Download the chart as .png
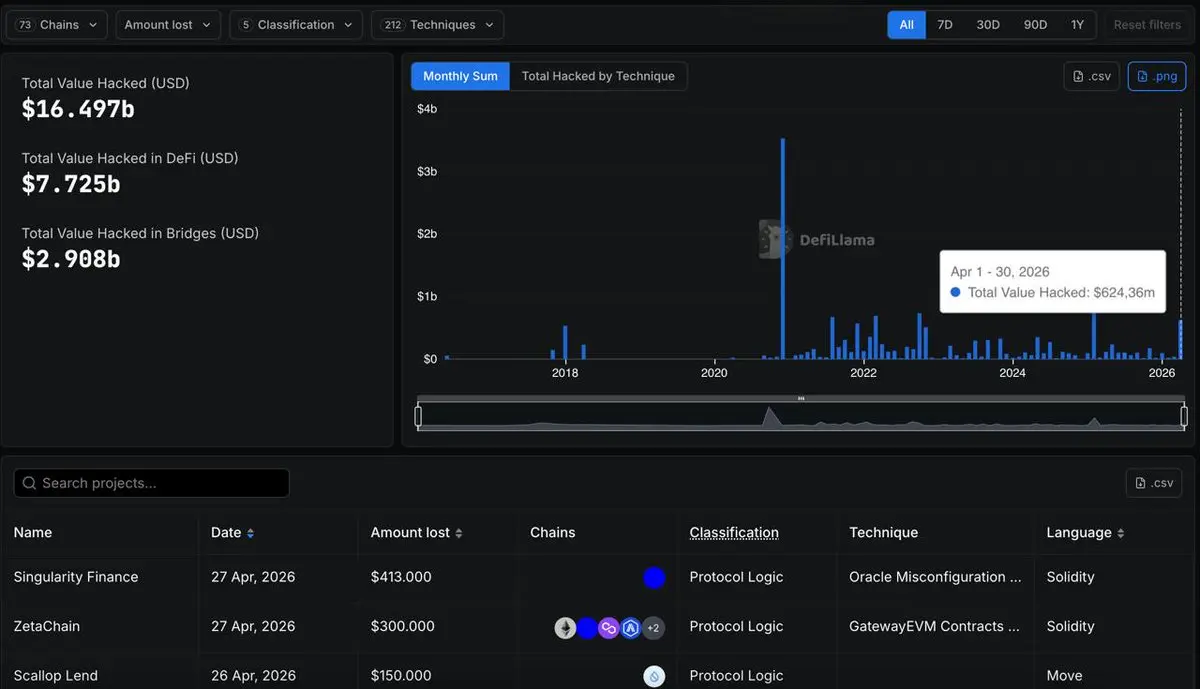Screen dimensions: 1200x689 [x=1156, y=76]
